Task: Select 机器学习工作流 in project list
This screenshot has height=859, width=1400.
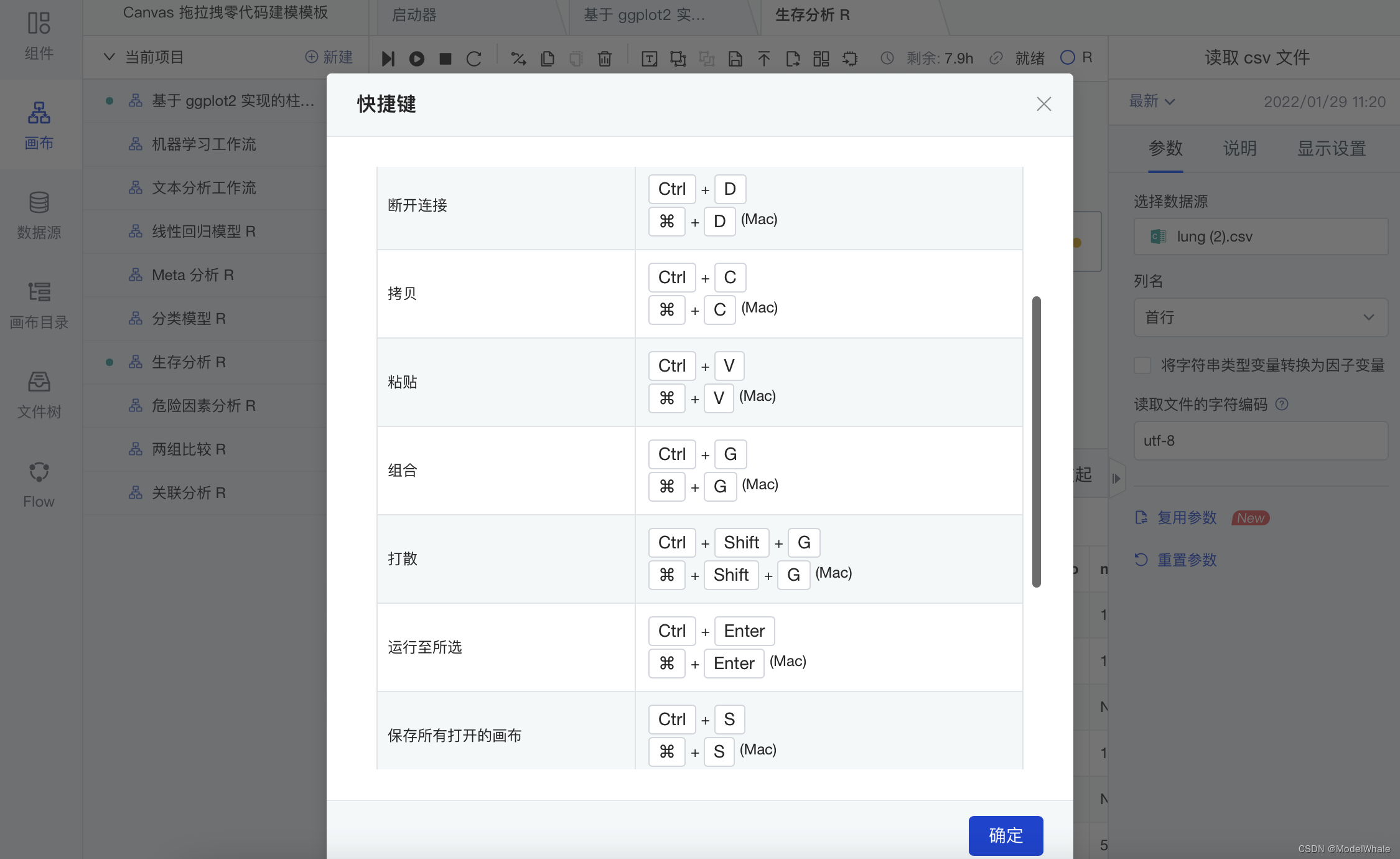Action: point(203,144)
